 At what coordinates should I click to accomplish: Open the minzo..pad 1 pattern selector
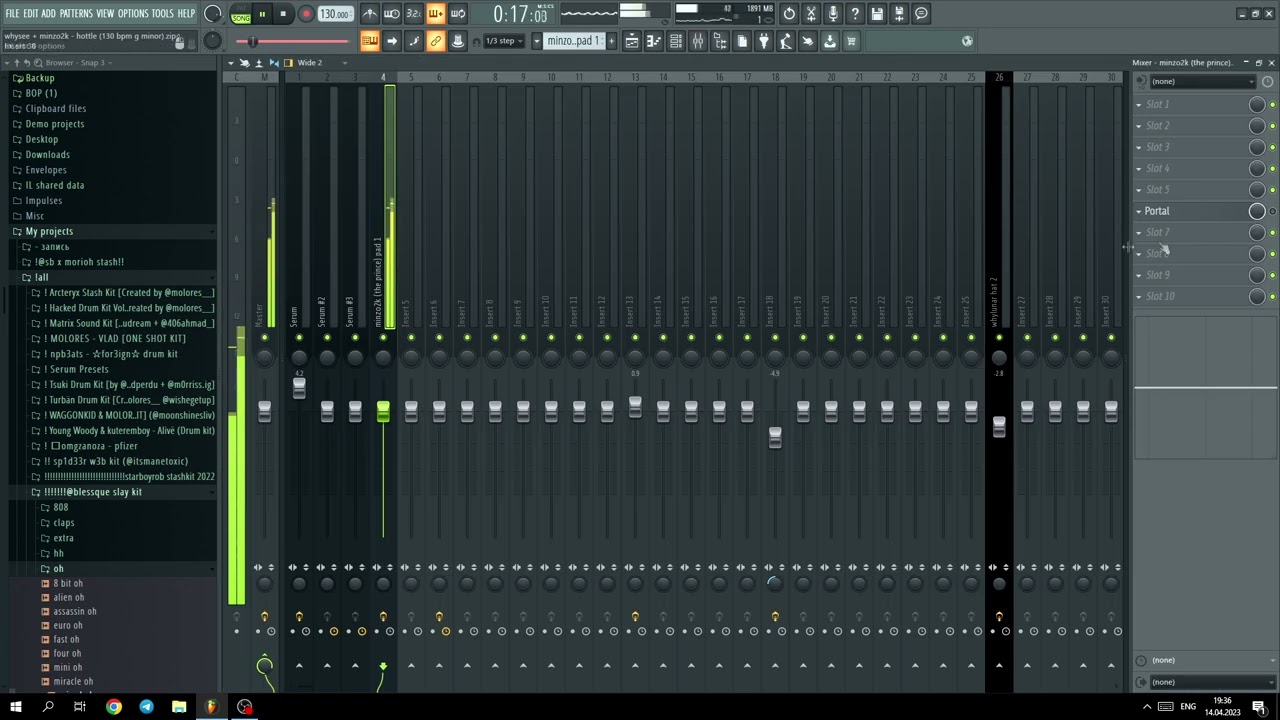[x=573, y=41]
